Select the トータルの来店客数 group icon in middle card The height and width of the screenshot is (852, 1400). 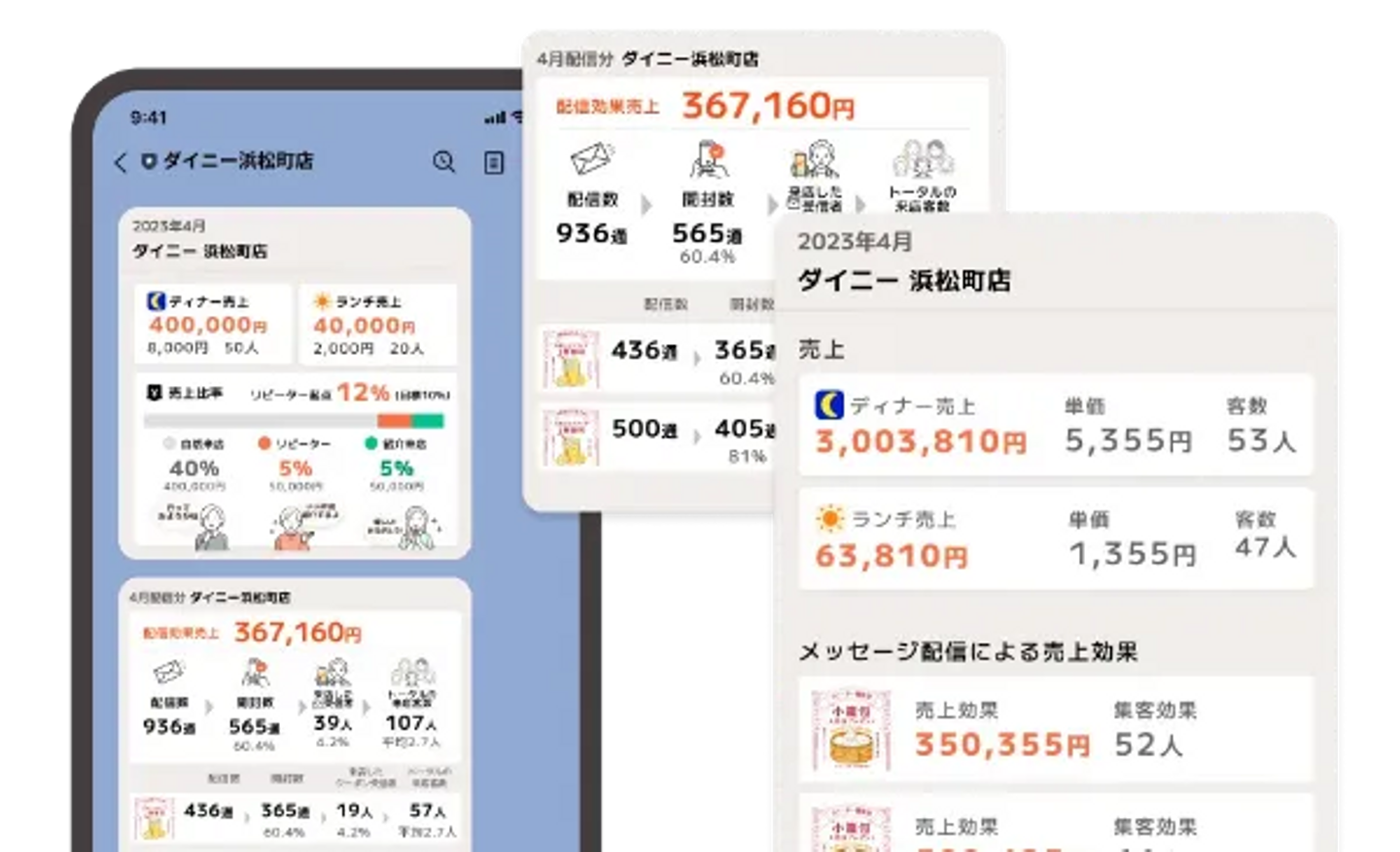click(924, 160)
